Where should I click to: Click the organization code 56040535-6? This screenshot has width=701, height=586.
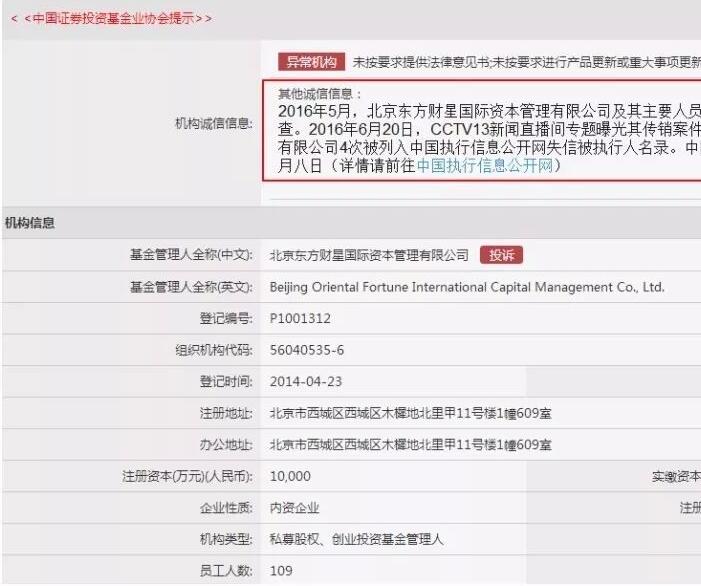click(307, 351)
